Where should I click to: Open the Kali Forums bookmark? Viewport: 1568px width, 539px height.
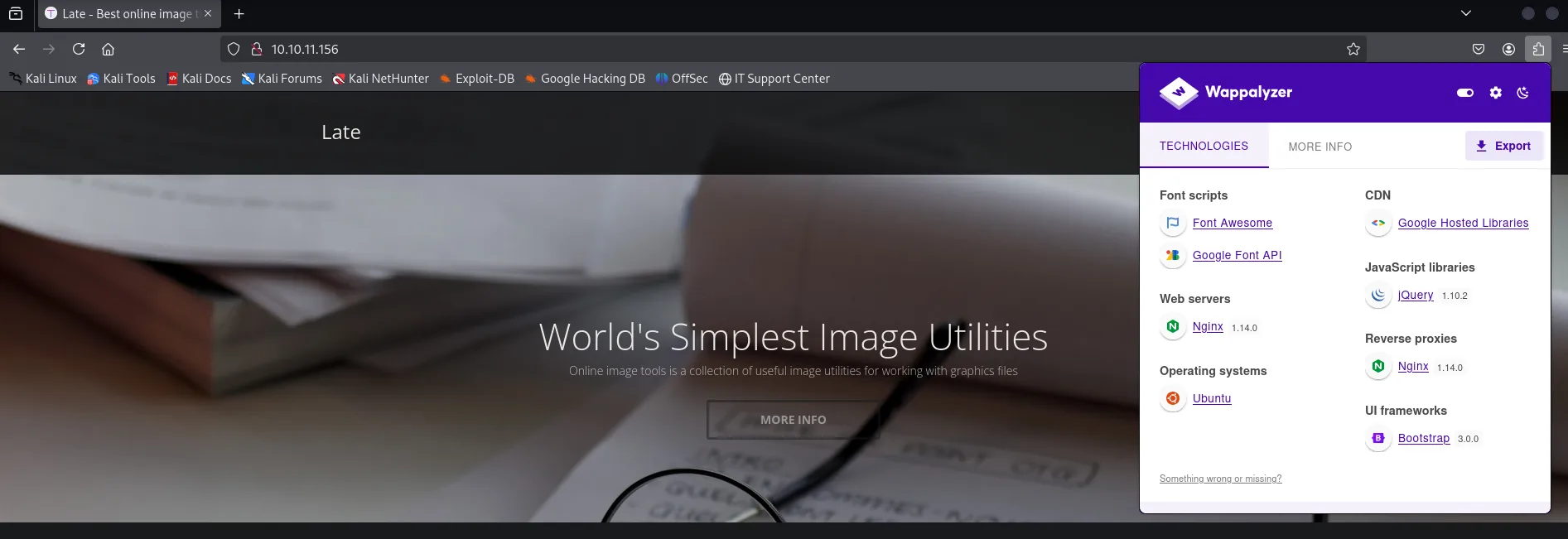pos(282,79)
